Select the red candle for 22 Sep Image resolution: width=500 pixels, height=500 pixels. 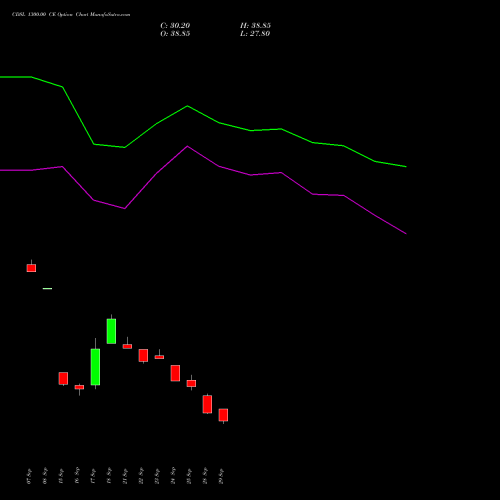pos(143,355)
